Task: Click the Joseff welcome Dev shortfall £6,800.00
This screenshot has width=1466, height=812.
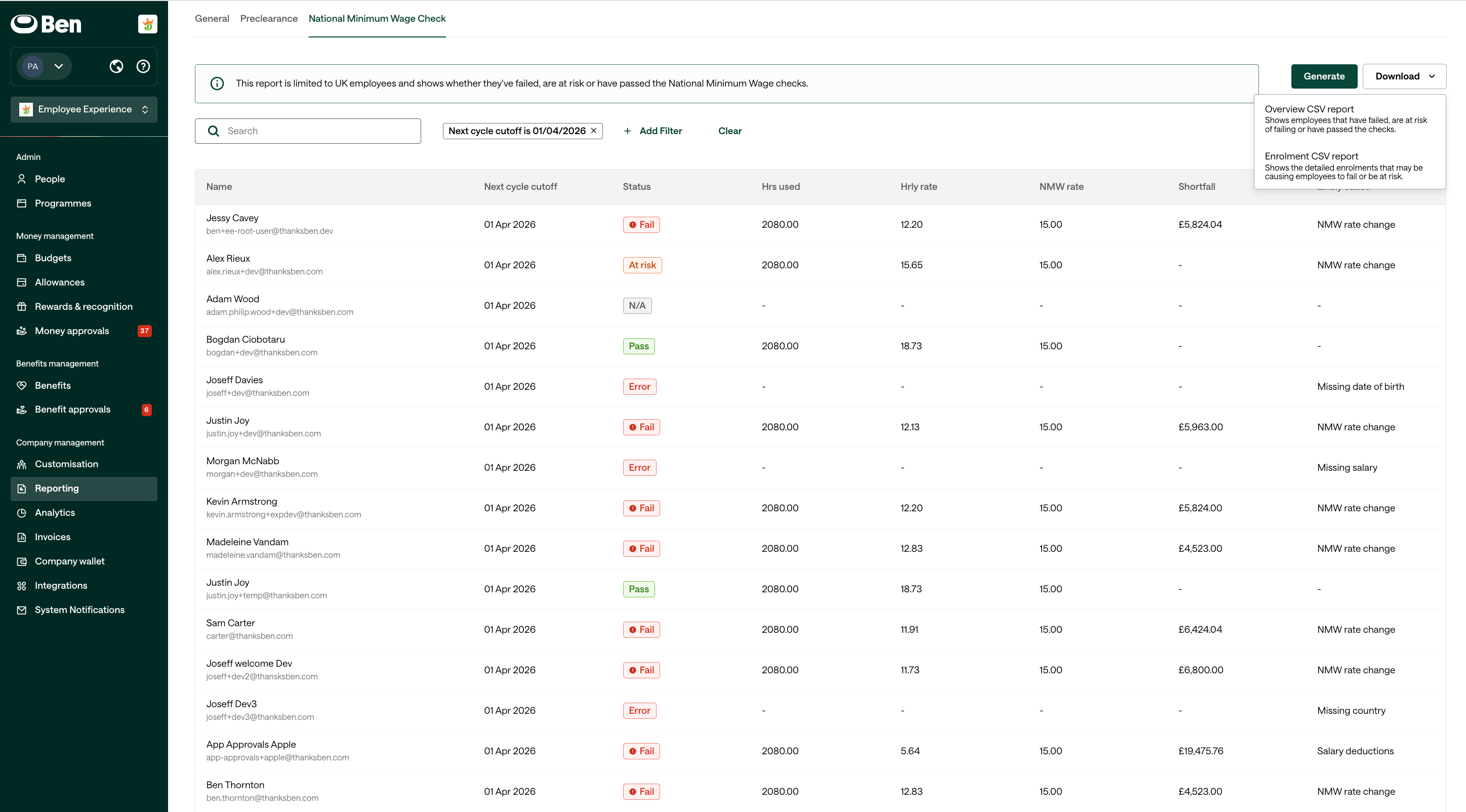Action: tap(1200, 670)
